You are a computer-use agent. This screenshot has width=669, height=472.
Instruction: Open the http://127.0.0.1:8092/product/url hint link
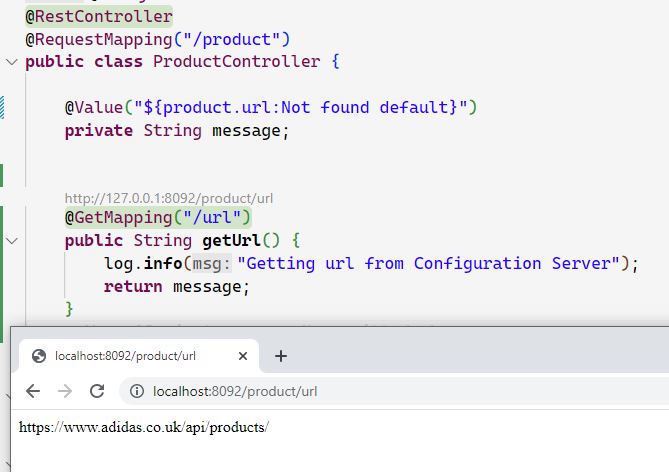[169, 198]
